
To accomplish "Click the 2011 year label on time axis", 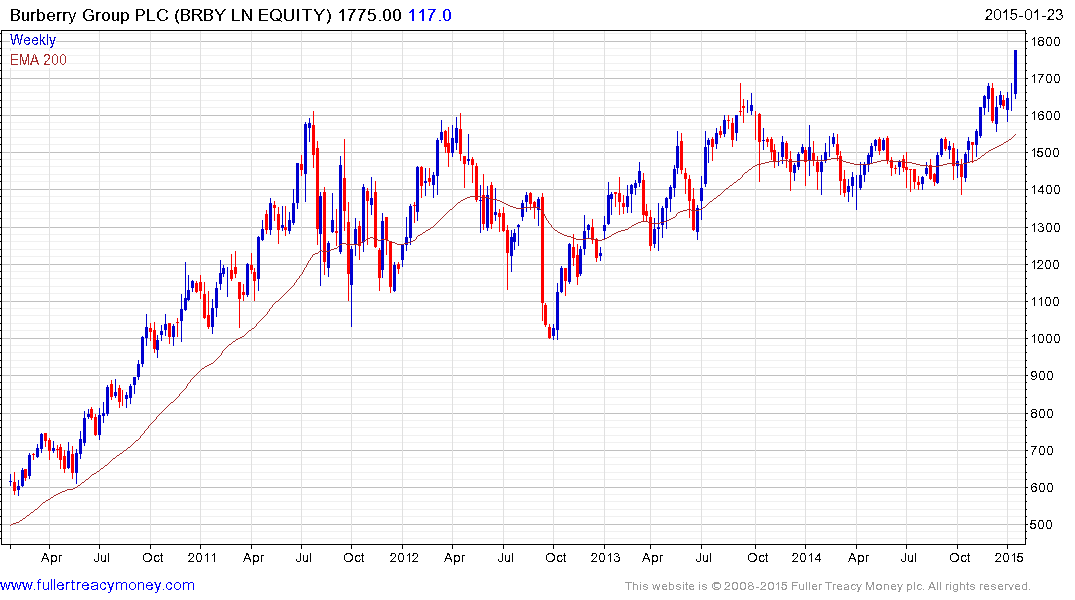I will pos(202,557).
